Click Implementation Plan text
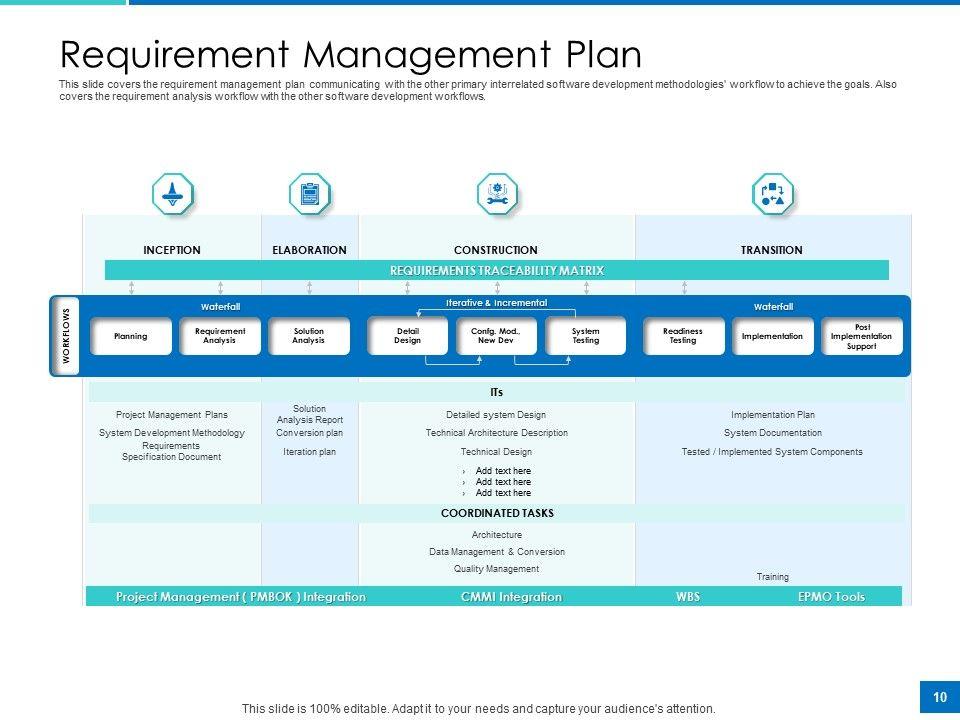960x720 pixels. [x=773, y=415]
